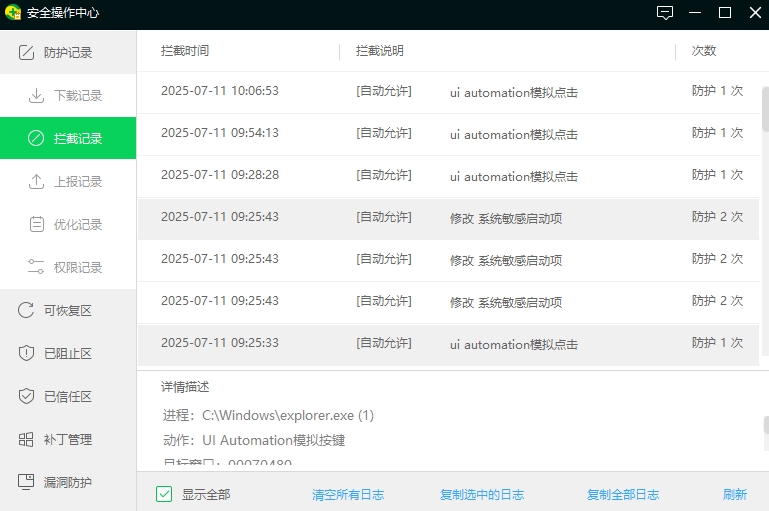This screenshot has height=511, width=769.
Task: Click the 权限记录 sliders icon
Action: pyautogui.click(x=36, y=268)
